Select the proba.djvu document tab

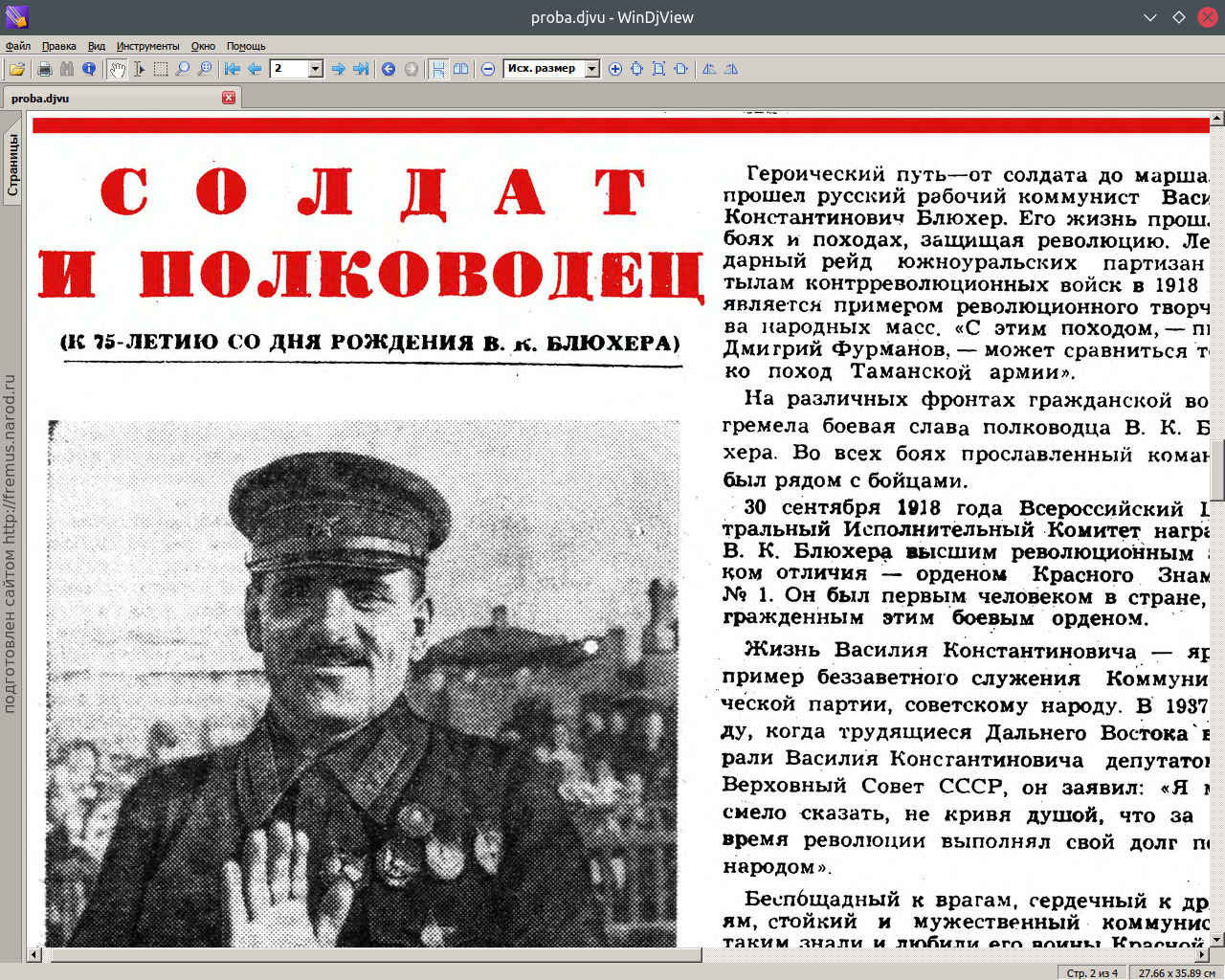tap(121, 98)
